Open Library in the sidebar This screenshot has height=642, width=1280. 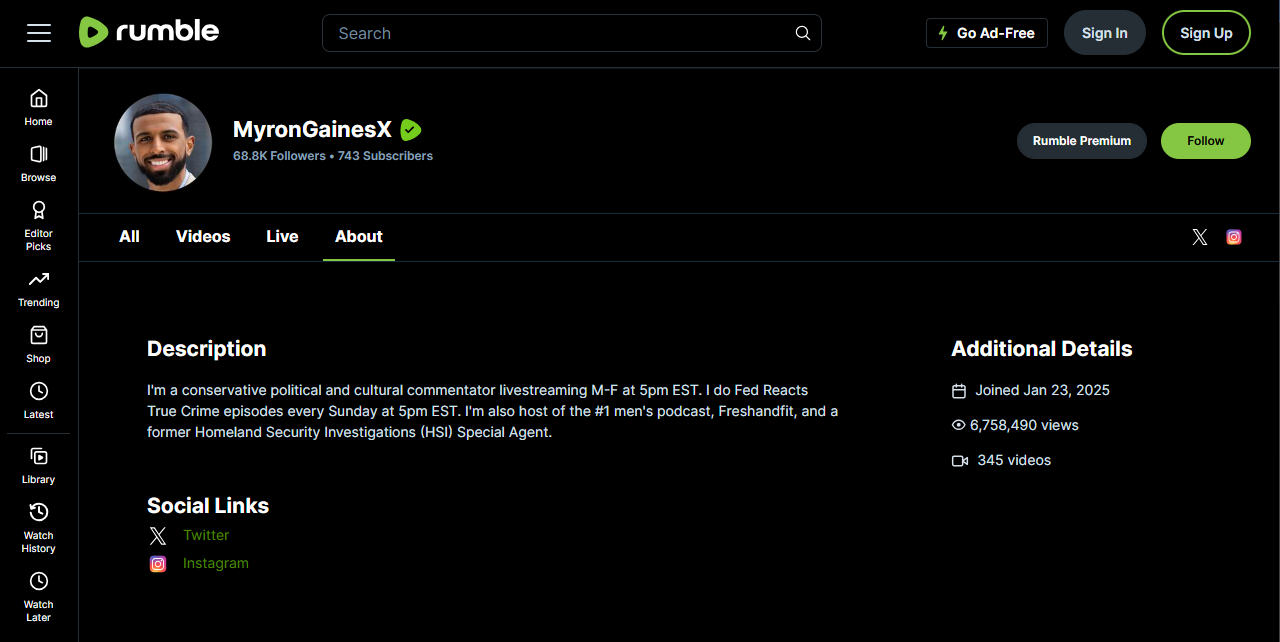pyautogui.click(x=38, y=465)
